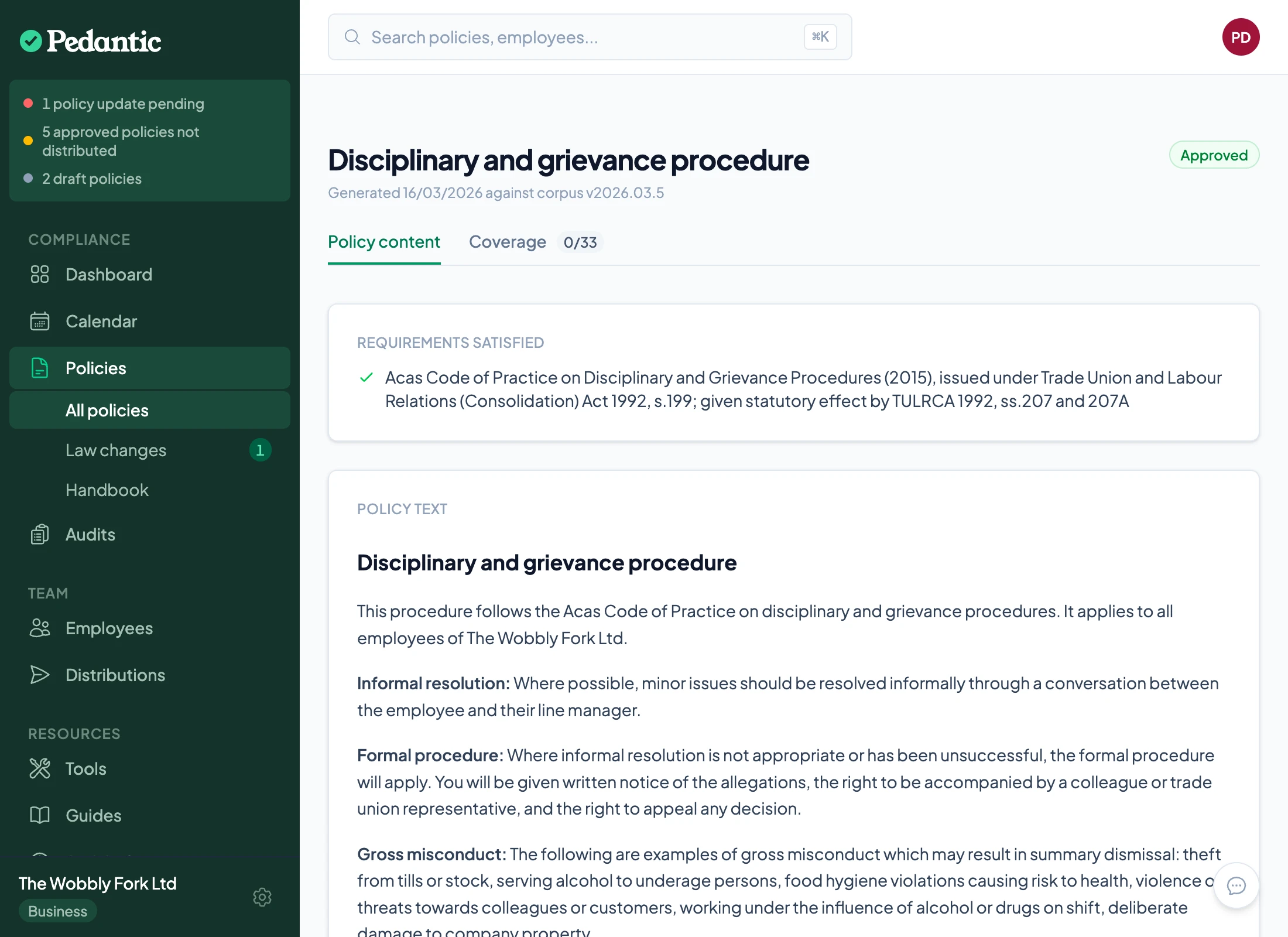Viewport: 1288px width, 937px height.
Task: Click the 0/33 coverage counter
Action: click(x=580, y=242)
